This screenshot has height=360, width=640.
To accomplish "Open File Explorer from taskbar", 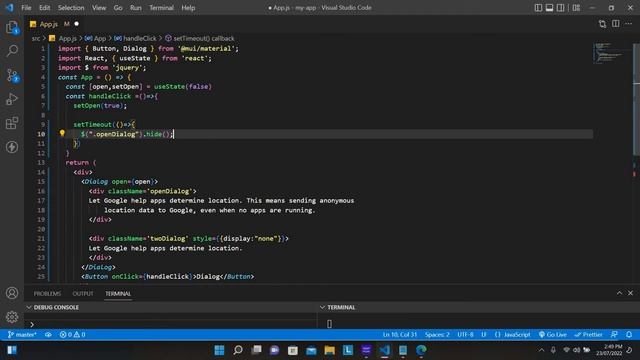I will [329, 350].
